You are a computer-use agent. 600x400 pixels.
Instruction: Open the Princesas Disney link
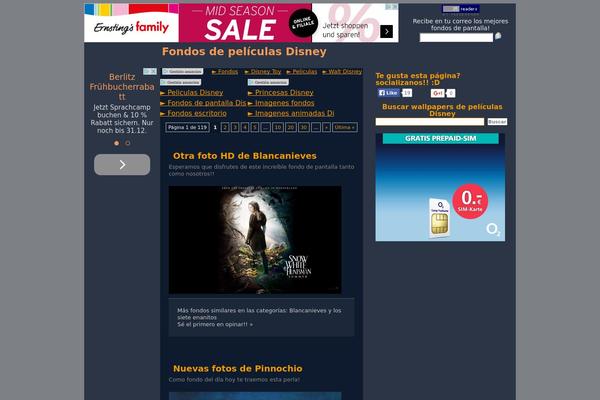coord(281,93)
